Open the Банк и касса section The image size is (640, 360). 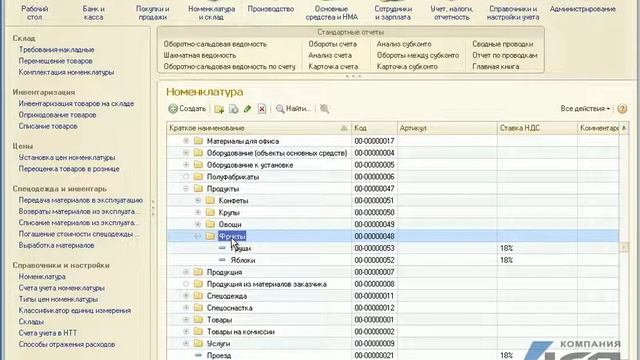click(x=93, y=13)
